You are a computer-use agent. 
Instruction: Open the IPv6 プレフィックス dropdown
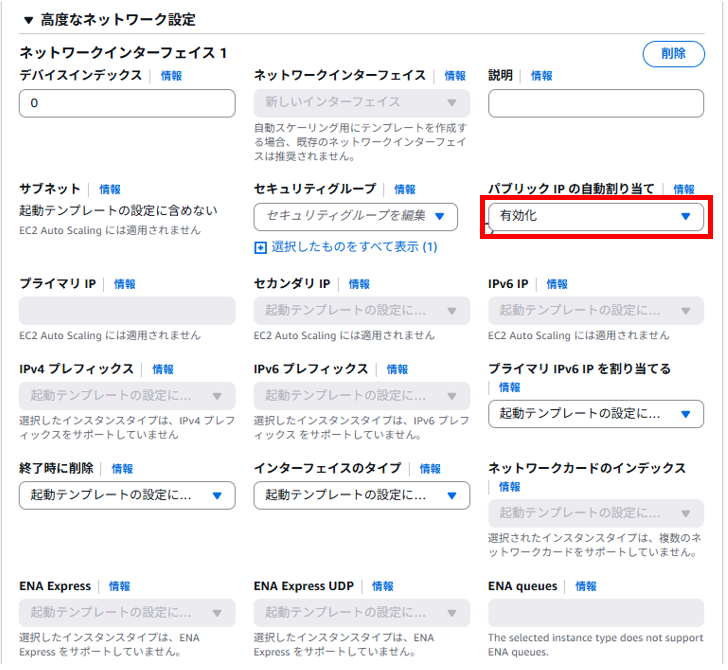pyautogui.click(x=361, y=396)
